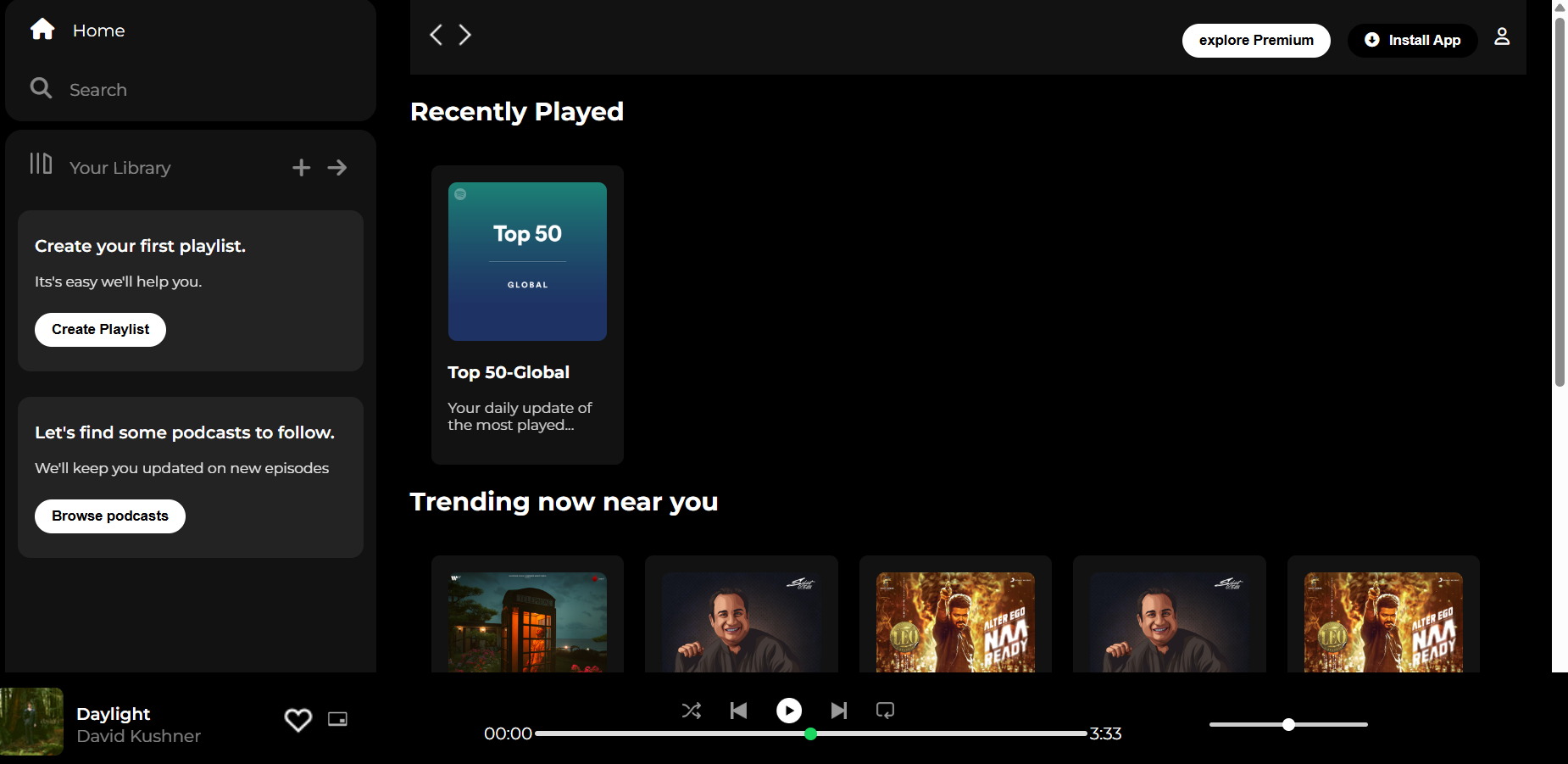1568x764 pixels.
Task: Click the song progress bar handle
Action: click(811, 734)
